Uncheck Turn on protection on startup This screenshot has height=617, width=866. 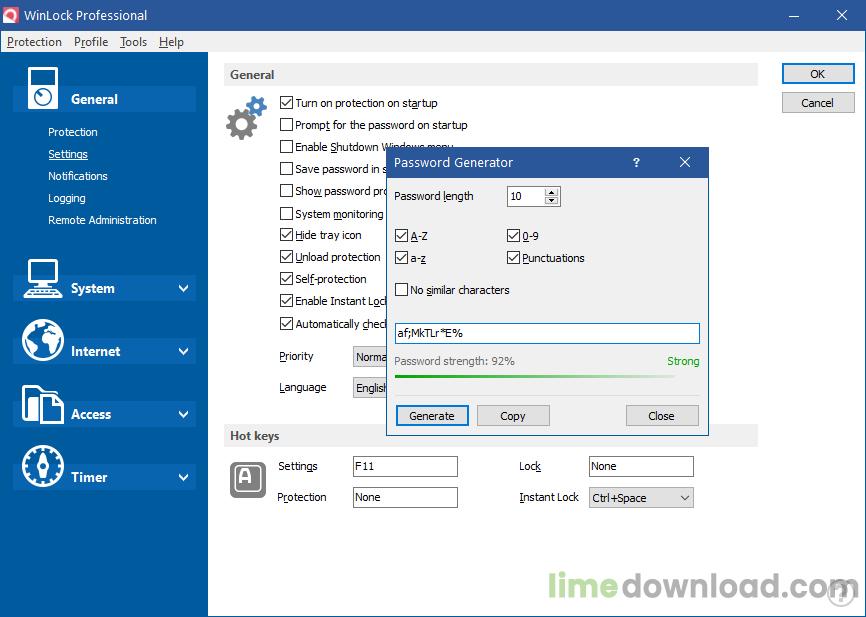tap(286, 103)
